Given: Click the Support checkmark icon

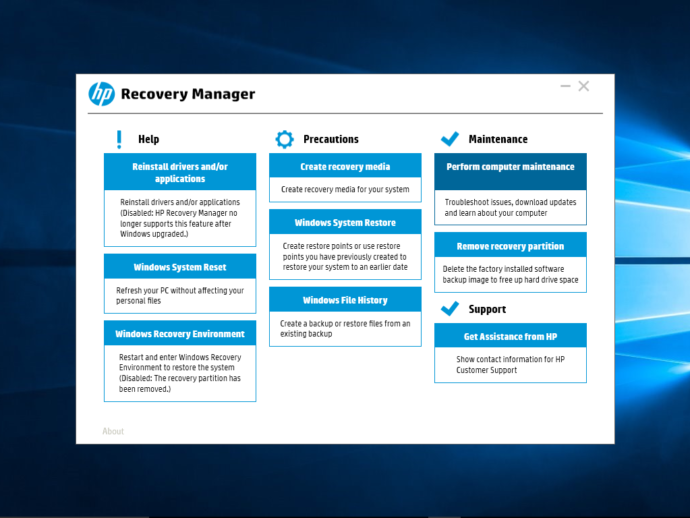Looking at the screenshot, I should [450, 309].
